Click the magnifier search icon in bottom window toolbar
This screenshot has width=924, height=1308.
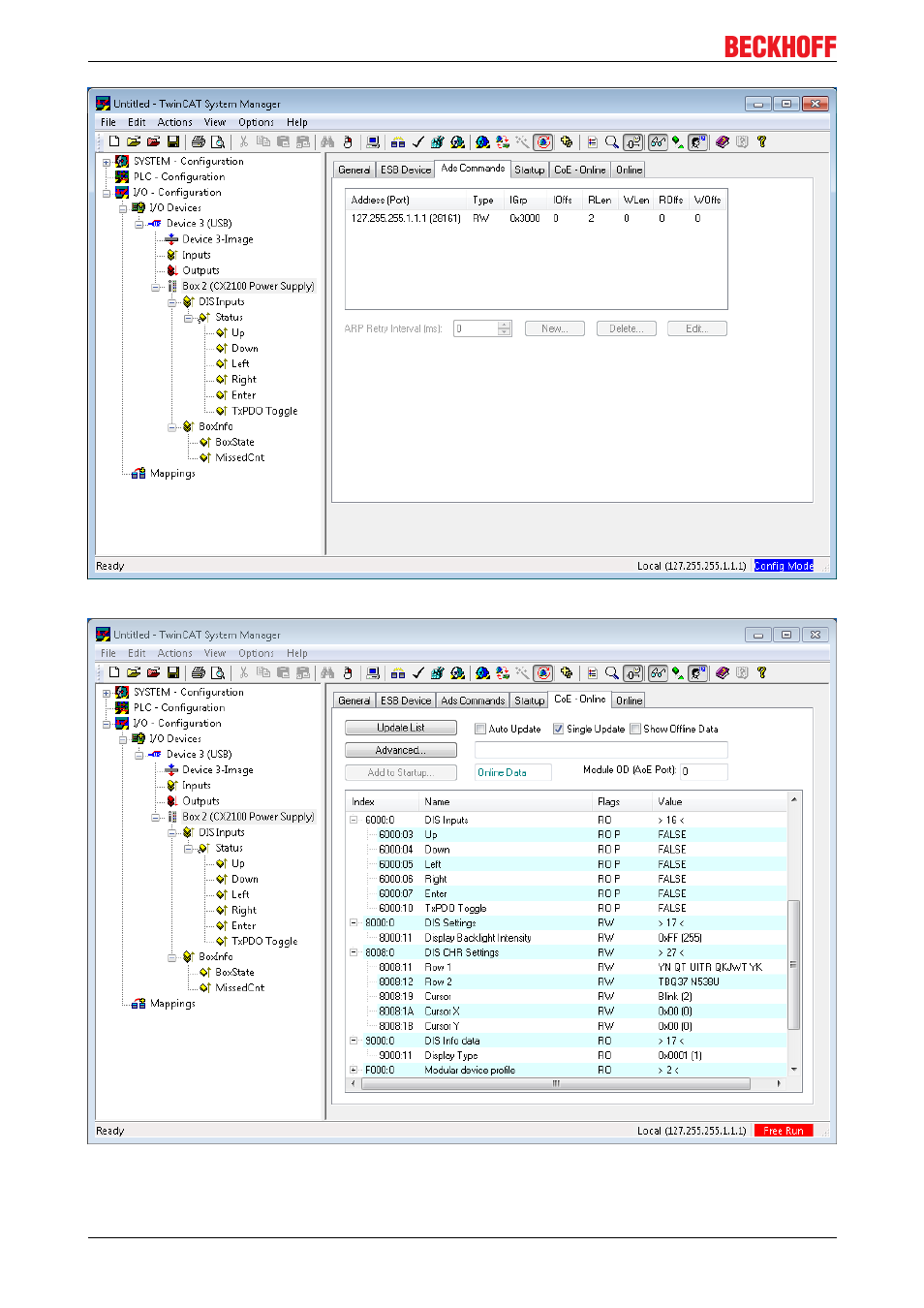pos(612,672)
